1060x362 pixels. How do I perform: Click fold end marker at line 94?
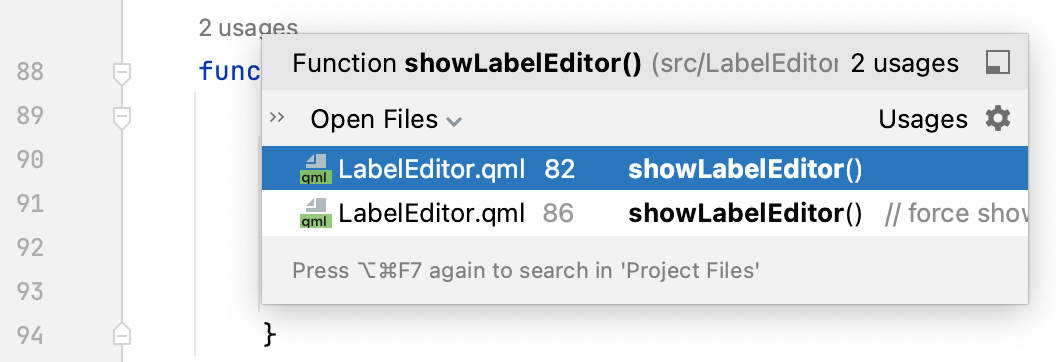122,334
